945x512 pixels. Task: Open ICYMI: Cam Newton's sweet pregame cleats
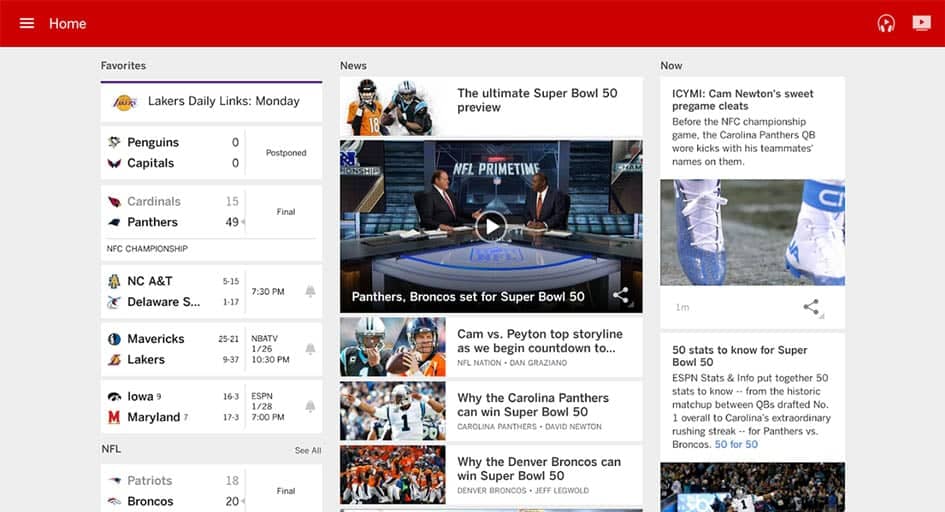[x=742, y=100]
